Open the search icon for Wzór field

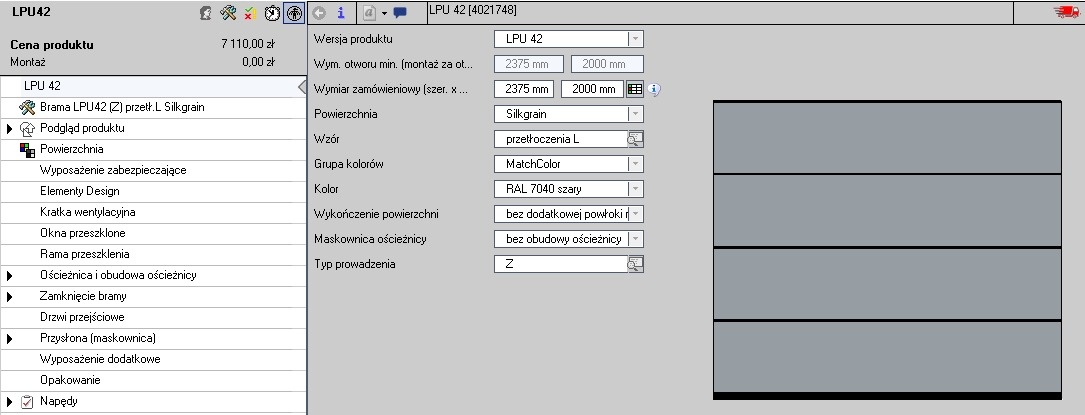[635, 139]
